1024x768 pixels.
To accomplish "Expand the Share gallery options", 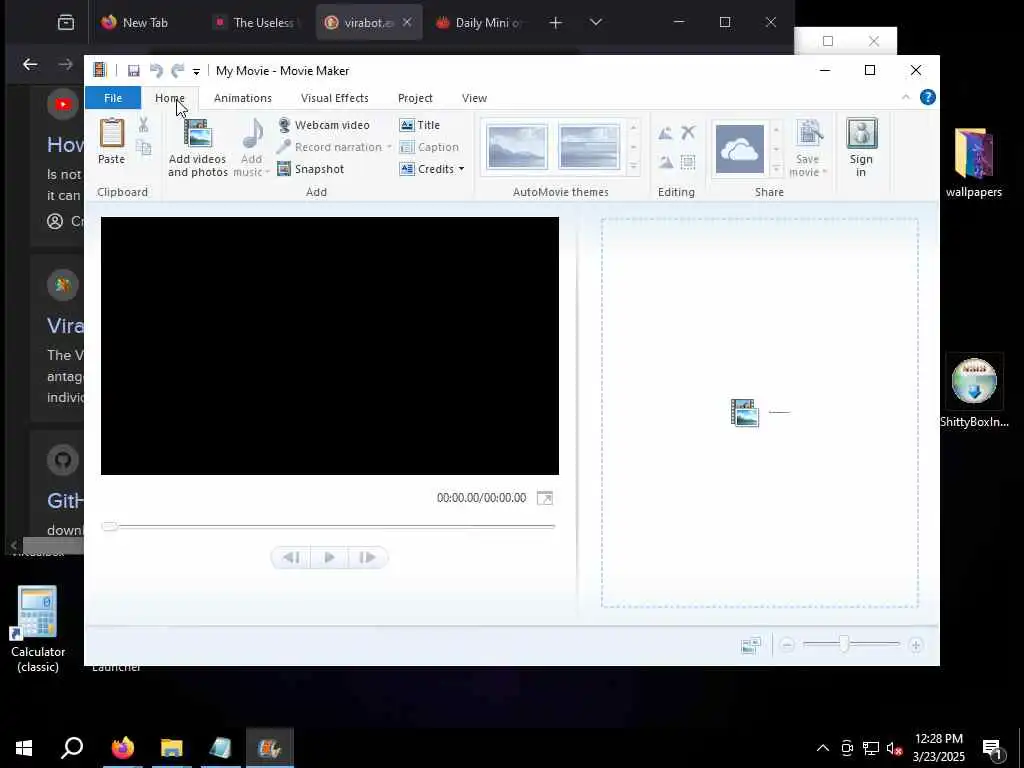I will tap(776, 169).
